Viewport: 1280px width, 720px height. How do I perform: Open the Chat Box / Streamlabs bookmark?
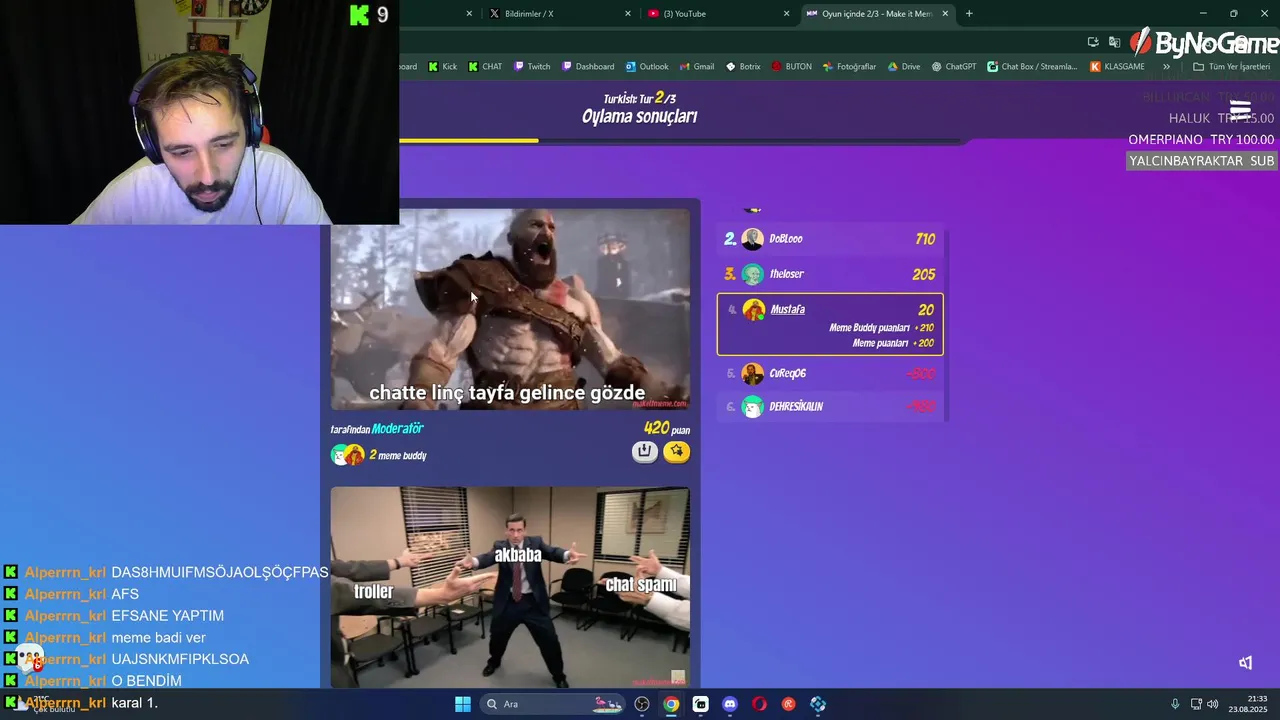1032,67
